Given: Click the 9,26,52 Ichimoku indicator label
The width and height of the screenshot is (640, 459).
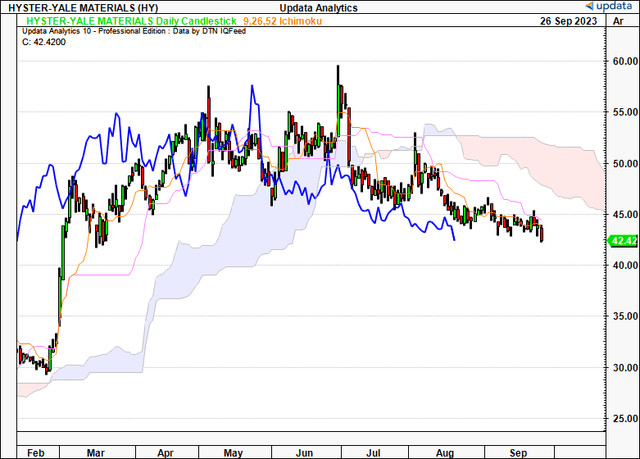Looking at the screenshot, I should (x=282, y=21).
